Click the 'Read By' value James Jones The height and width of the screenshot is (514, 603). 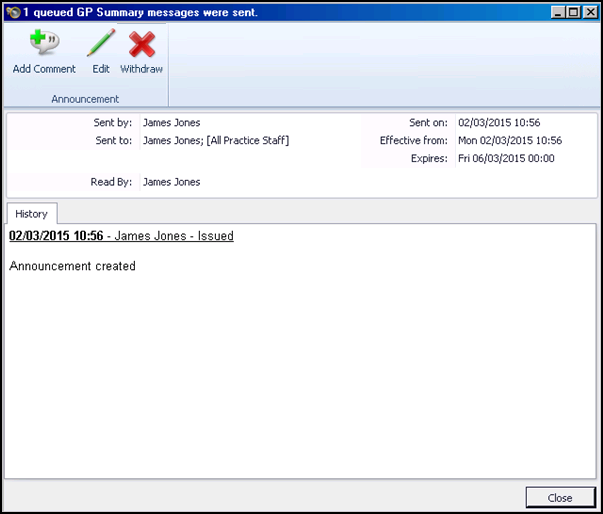click(171, 182)
